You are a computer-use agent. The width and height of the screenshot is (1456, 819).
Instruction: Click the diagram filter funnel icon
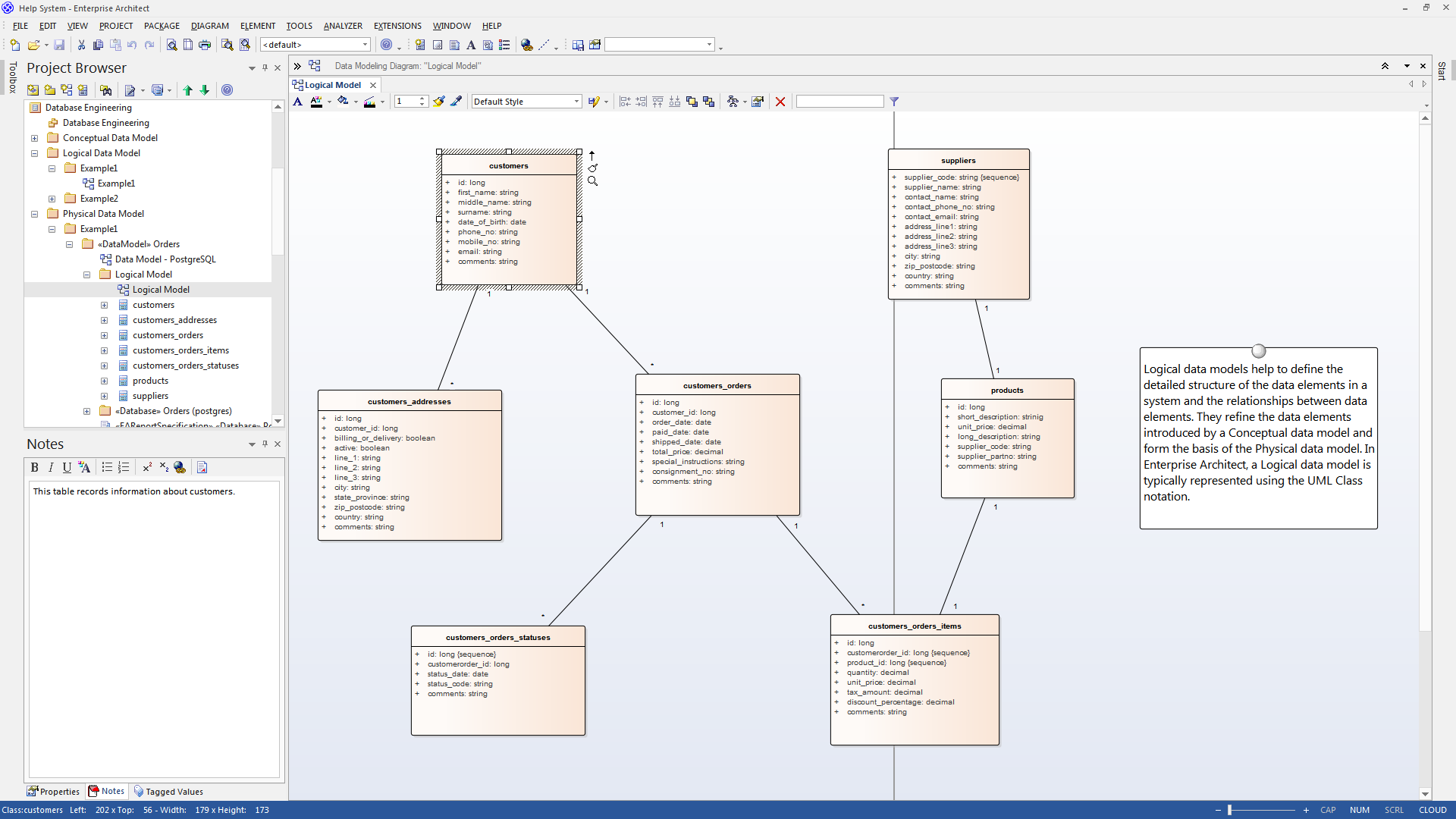[x=894, y=102]
